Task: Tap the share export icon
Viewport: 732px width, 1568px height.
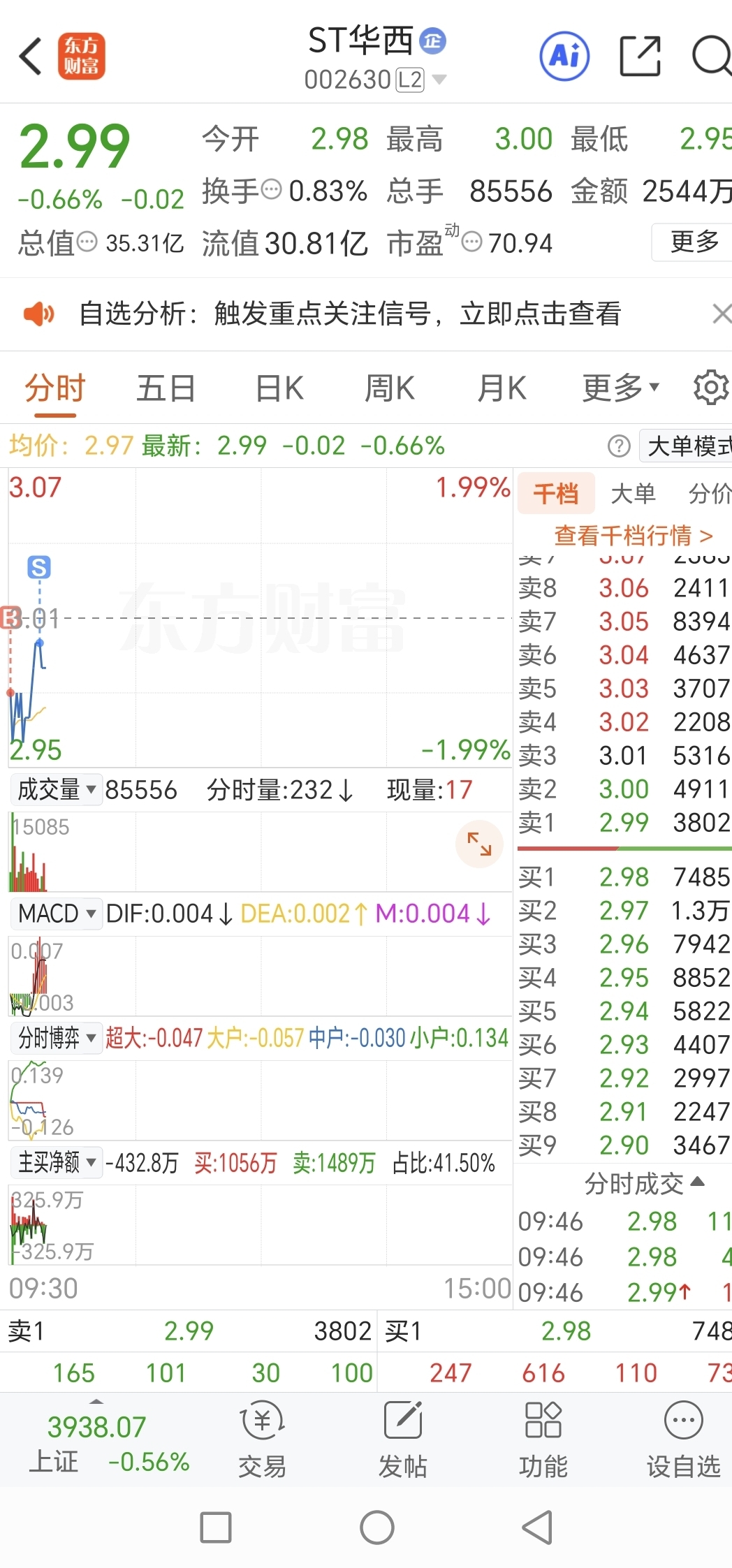Action: point(640,56)
